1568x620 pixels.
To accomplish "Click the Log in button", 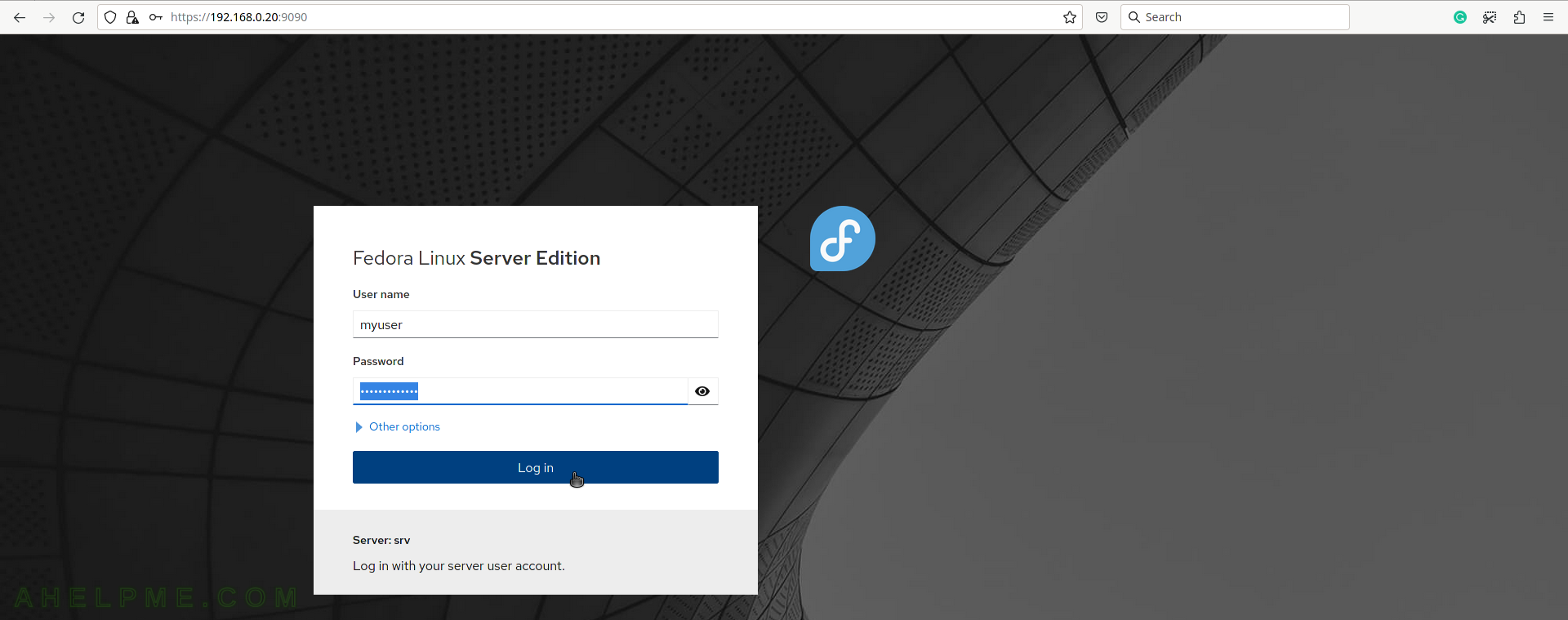I will [536, 467].
